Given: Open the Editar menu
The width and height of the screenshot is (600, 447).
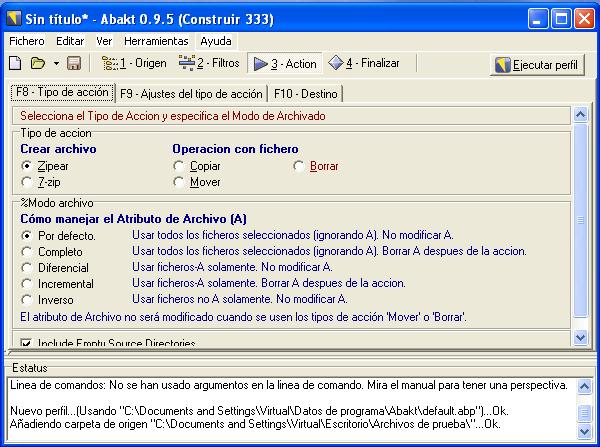Looking at the screenshot, I should [70, 41].
